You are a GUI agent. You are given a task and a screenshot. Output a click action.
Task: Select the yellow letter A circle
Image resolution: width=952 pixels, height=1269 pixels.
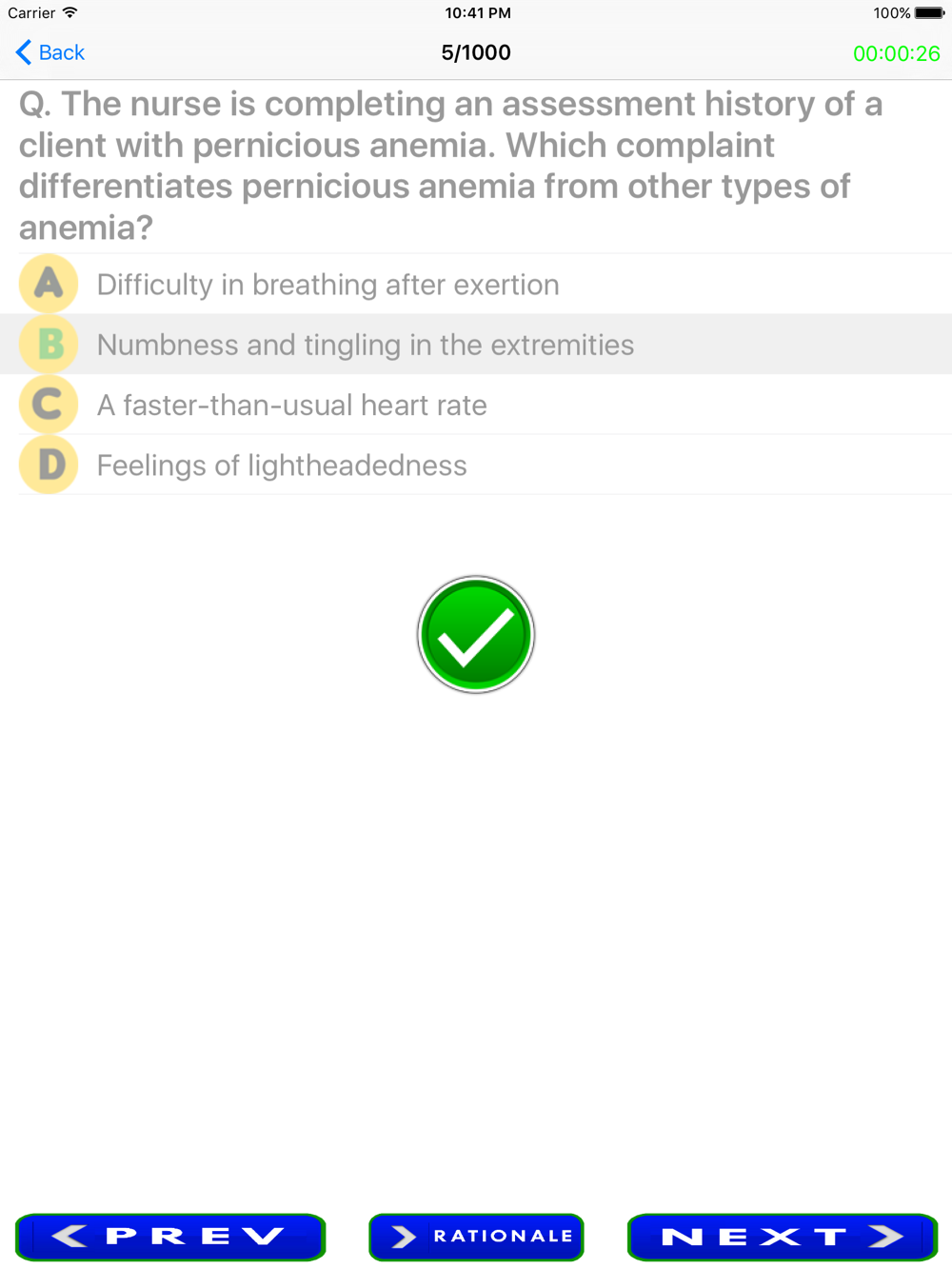tap(49, 284)
